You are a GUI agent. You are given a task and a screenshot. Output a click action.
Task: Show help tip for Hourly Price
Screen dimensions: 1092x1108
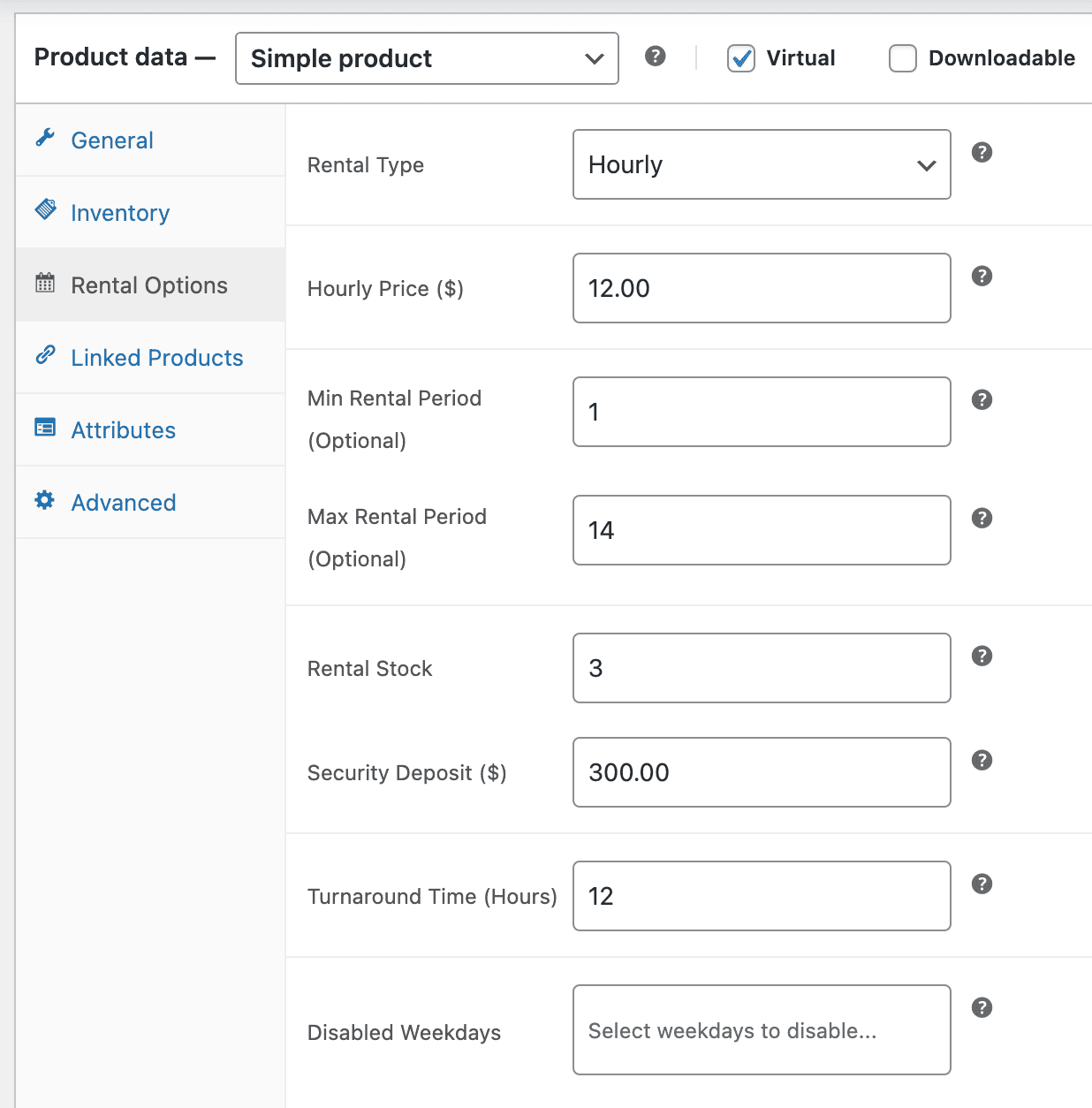(x=982, y=276)
